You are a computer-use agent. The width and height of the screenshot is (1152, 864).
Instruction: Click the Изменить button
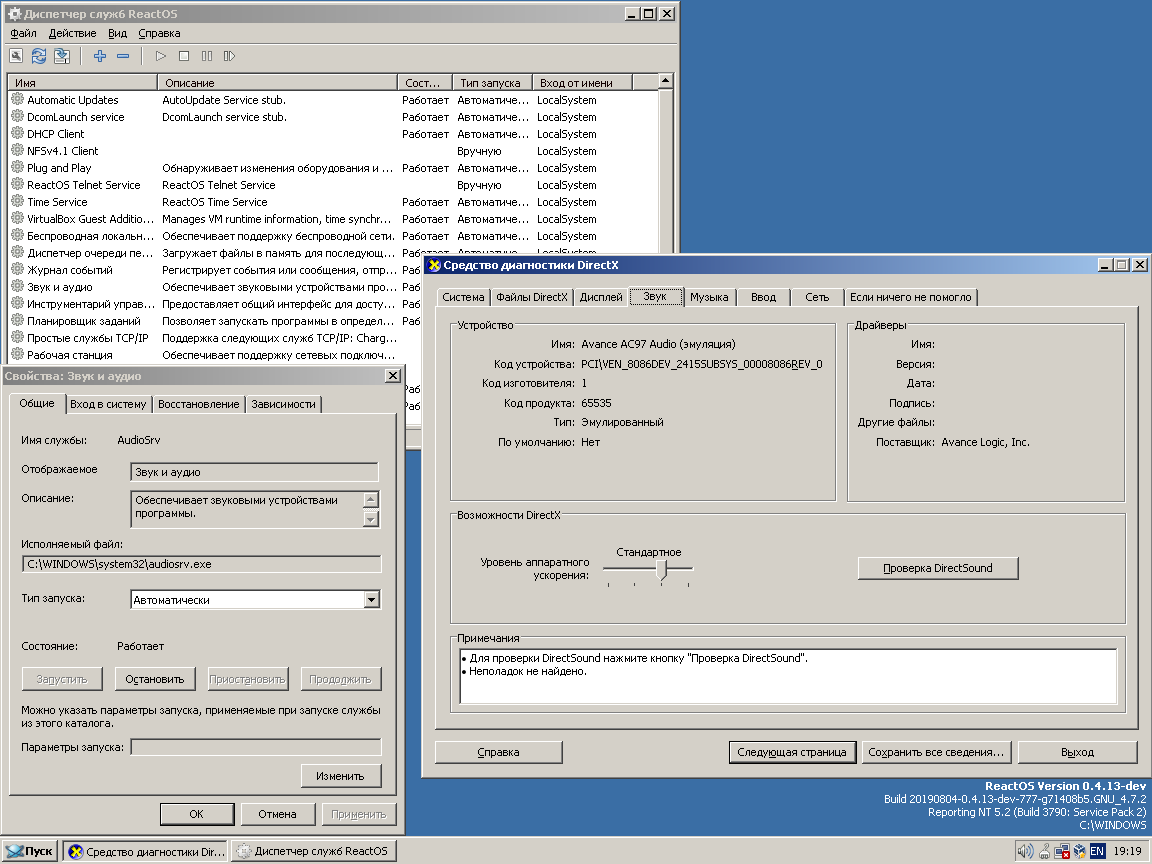tap(340, 775)
